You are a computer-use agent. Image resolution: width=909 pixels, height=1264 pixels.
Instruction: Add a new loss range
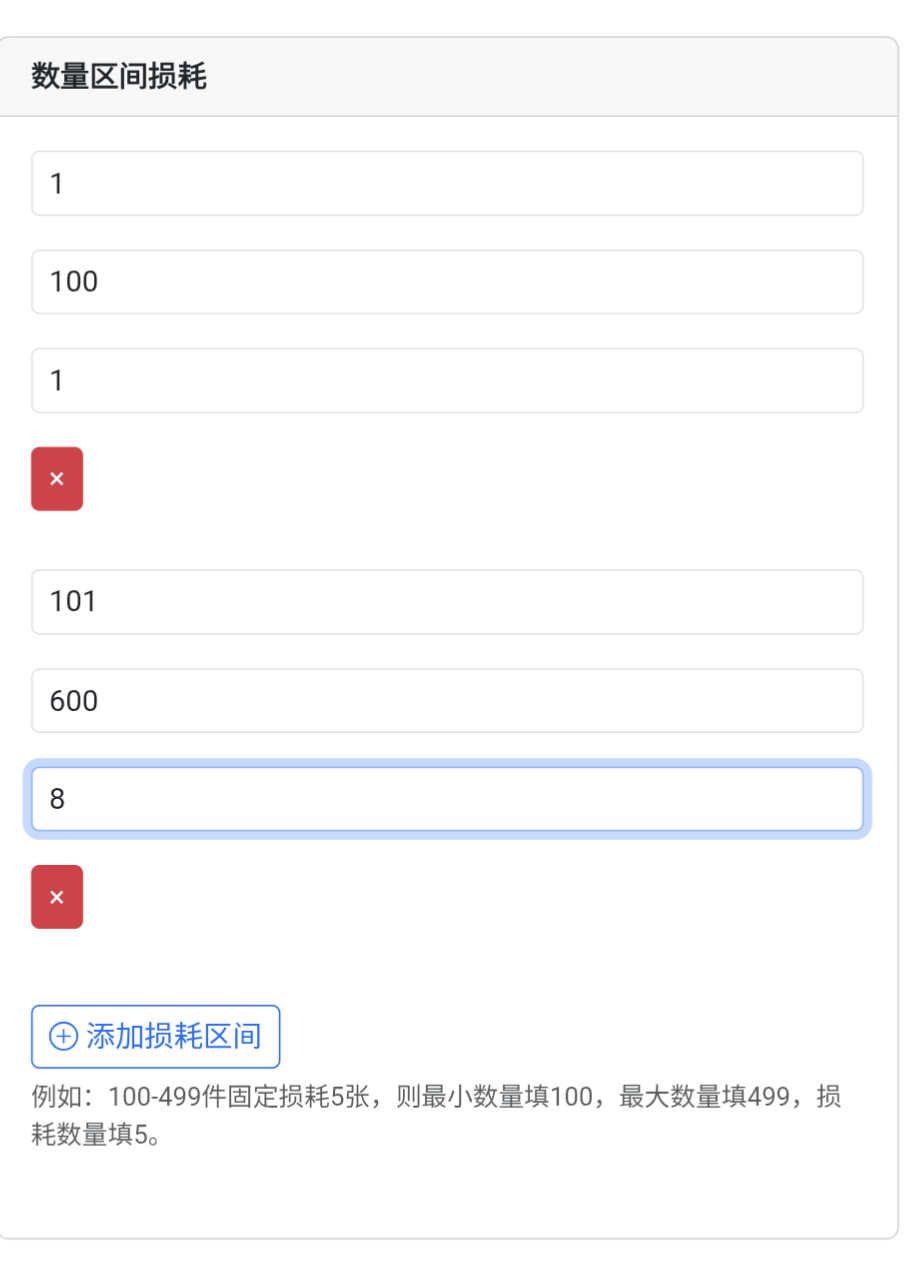pos(156,1037)
